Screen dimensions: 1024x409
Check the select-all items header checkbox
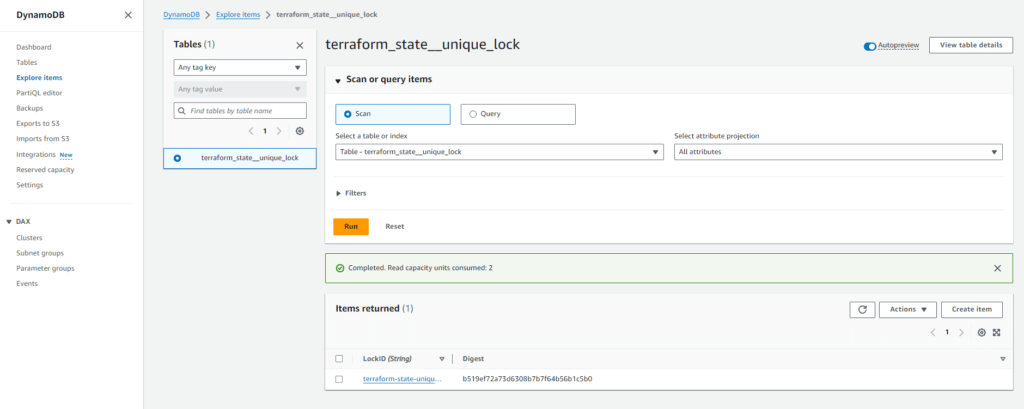[x=339, y=359]
